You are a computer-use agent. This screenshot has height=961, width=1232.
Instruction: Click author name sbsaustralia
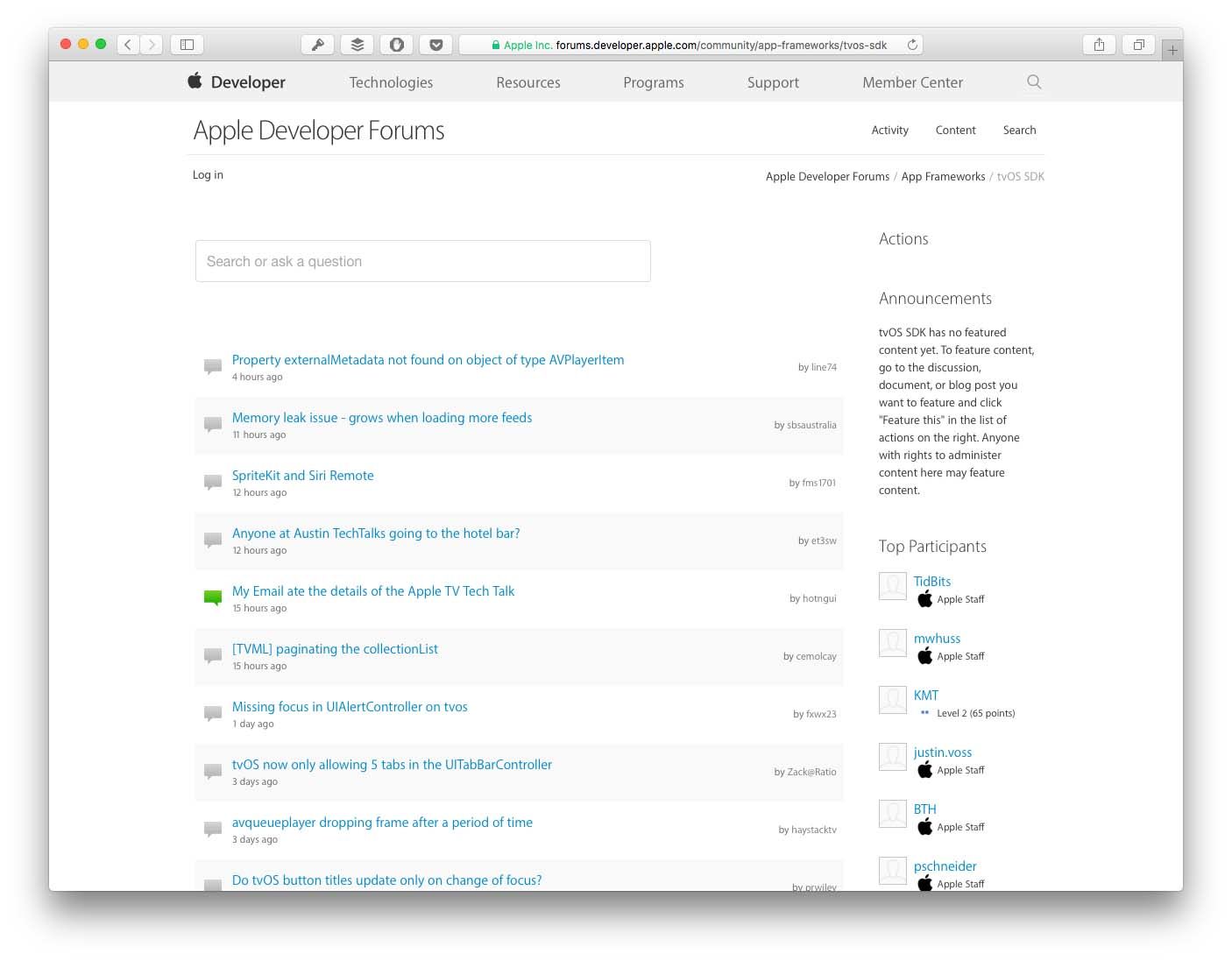pyautogui.click(x=811, y=425)
